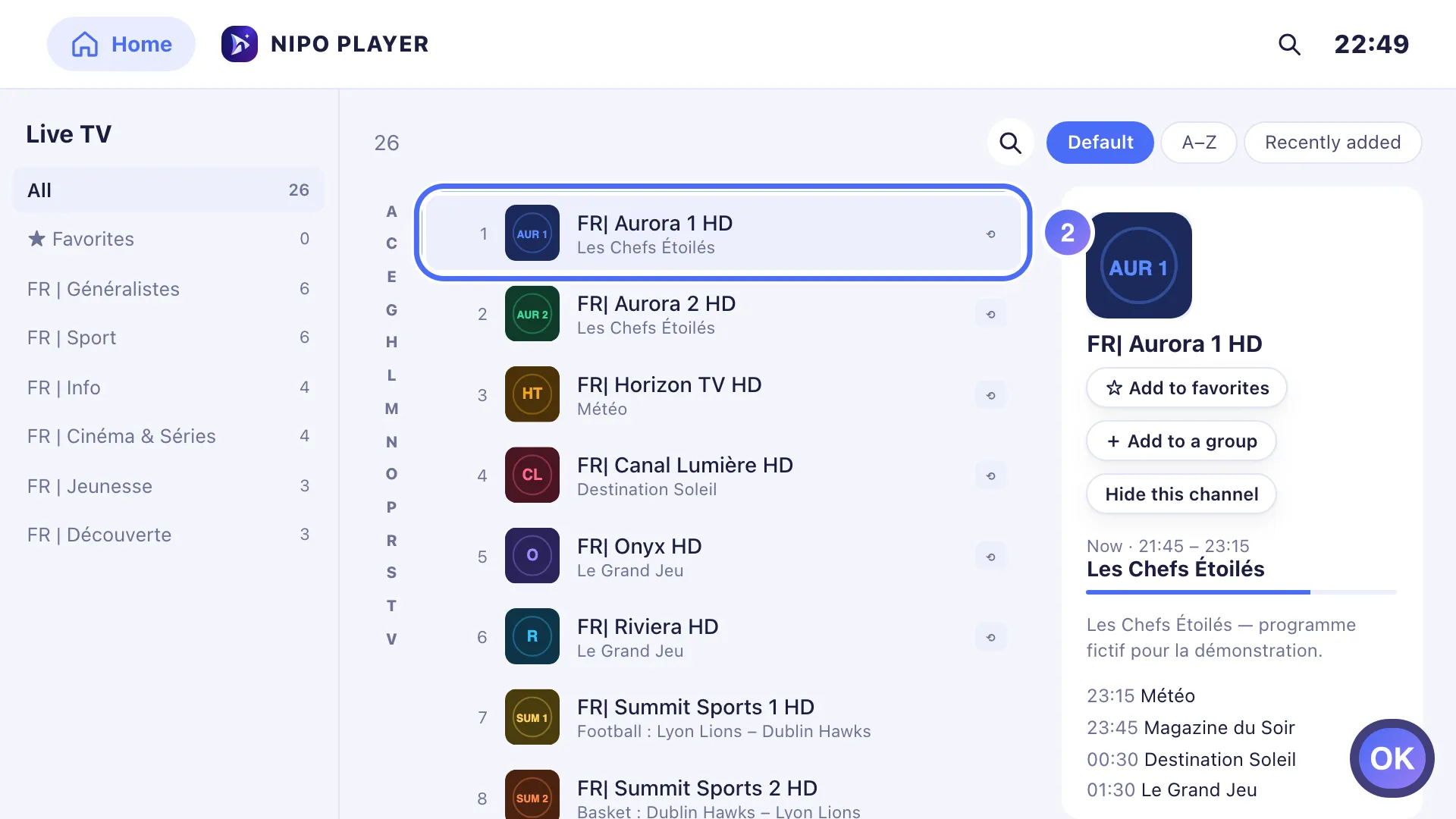
Task: Click catch-up icon on Aurora 2 HD row
Action: (x=990, y=315)
